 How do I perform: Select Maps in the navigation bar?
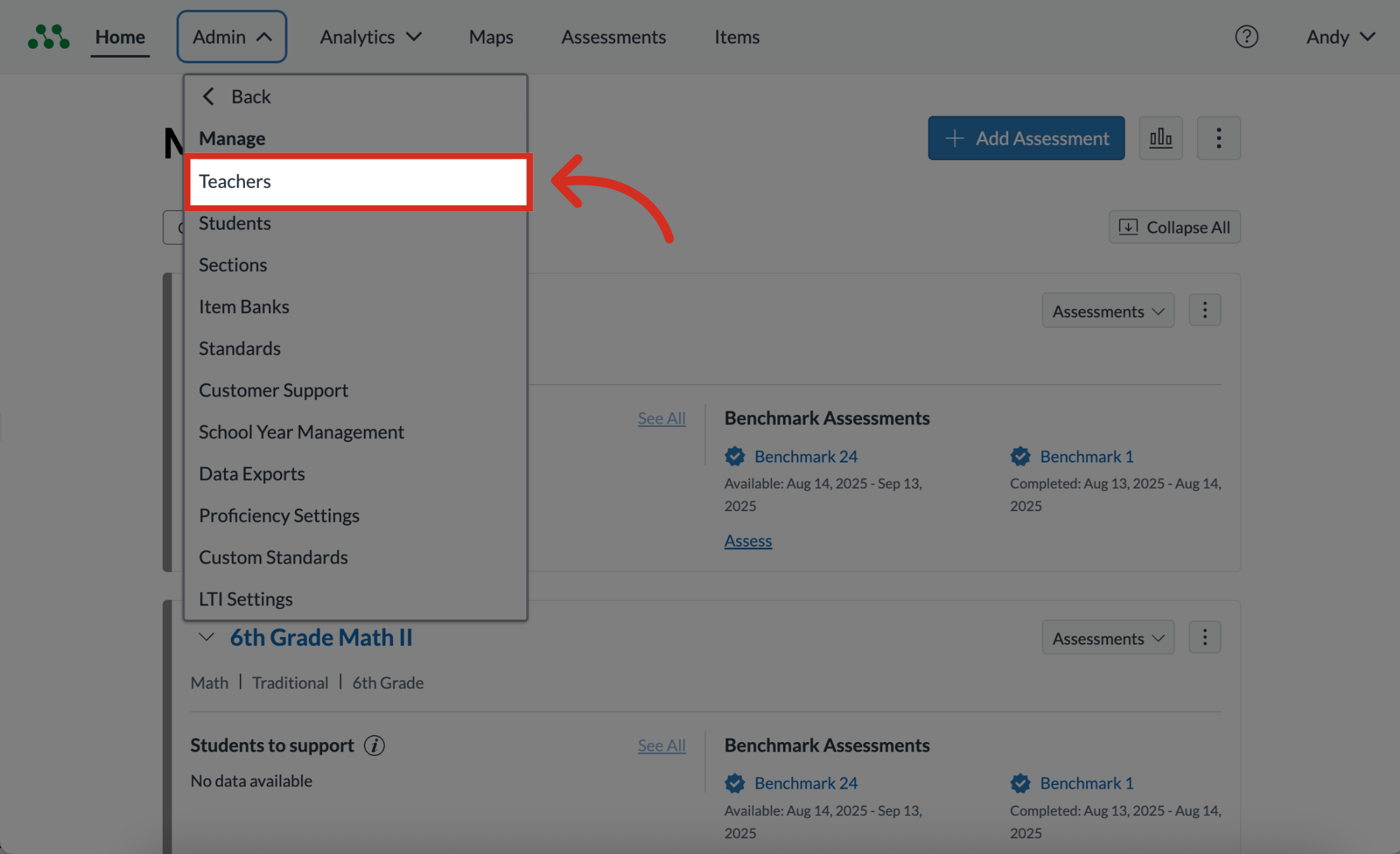point(491,37)
